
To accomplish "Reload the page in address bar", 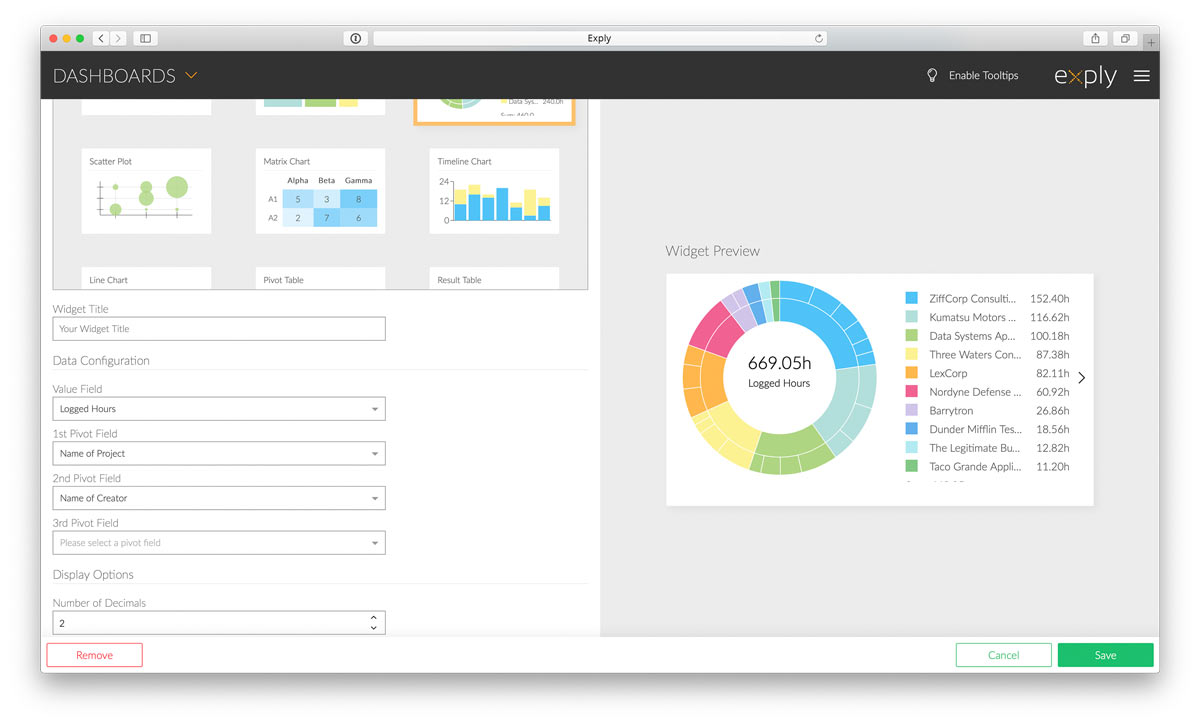I will 819,38.
